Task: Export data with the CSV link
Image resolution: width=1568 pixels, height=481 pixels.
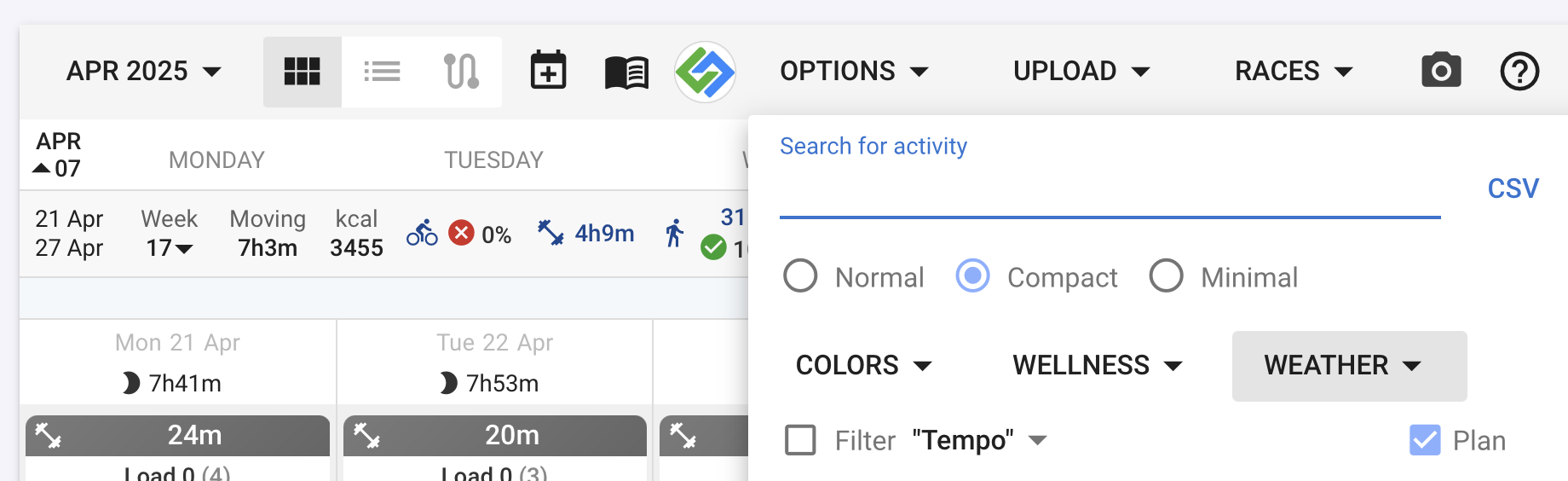Action: tap(1513, 188)
